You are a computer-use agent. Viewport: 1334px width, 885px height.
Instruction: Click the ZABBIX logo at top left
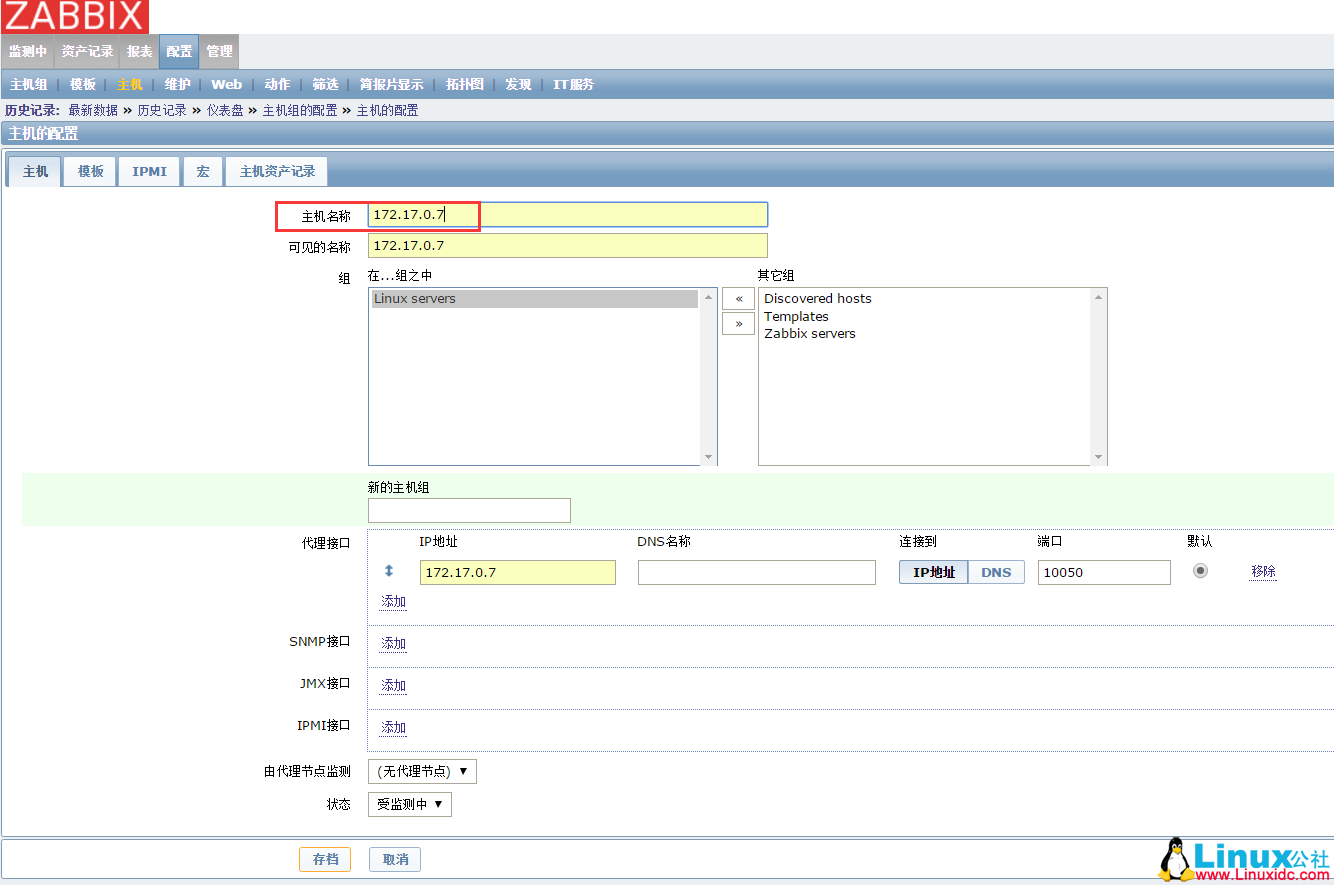[x=75, y=16]
